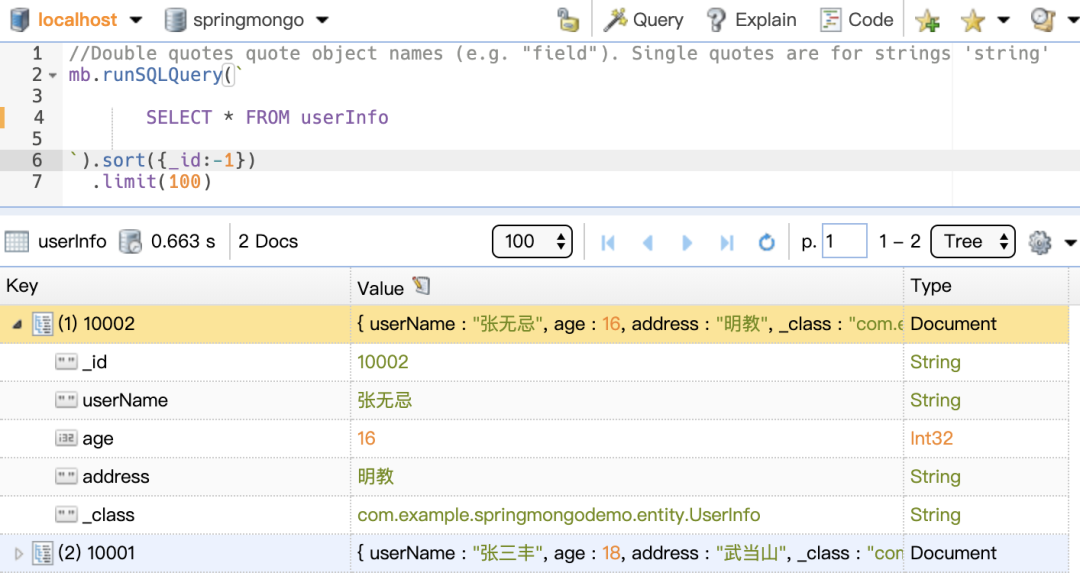1080x573 pixels.
Task: Fold the mb.runSQLQuery code block at line 2
Action: pyautogui.click(x=53, y=76)
